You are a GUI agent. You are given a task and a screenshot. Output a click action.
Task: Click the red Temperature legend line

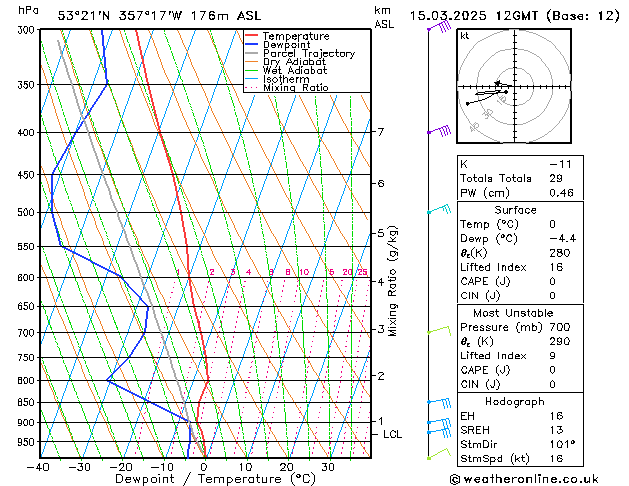click(x=252, y=36)
